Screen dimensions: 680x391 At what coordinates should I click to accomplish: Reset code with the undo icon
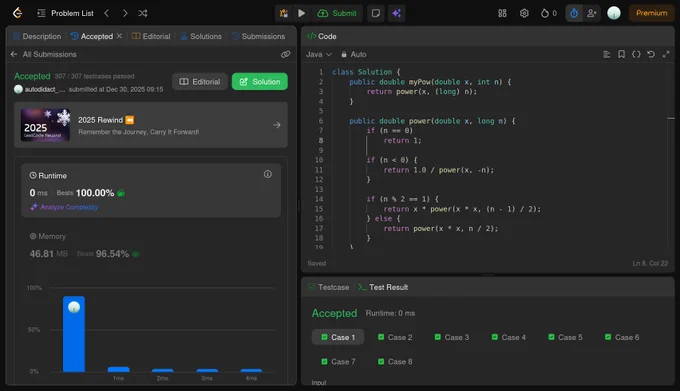[x=651, y=54]
